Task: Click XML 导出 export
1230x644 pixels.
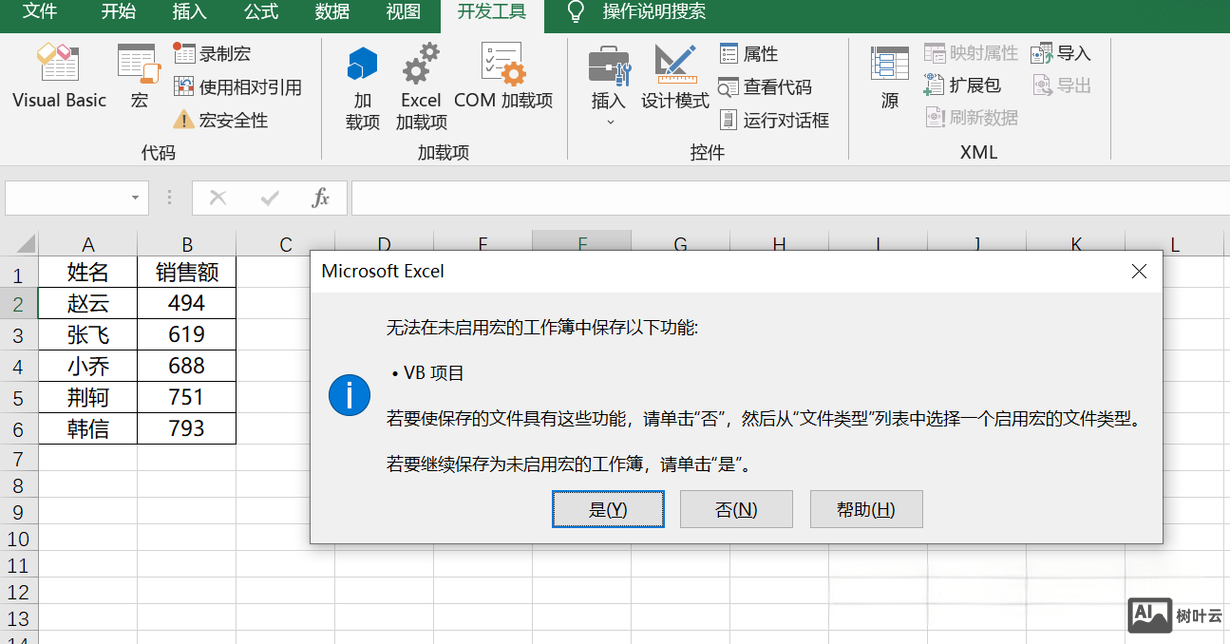Action: tap(1061, 85)
